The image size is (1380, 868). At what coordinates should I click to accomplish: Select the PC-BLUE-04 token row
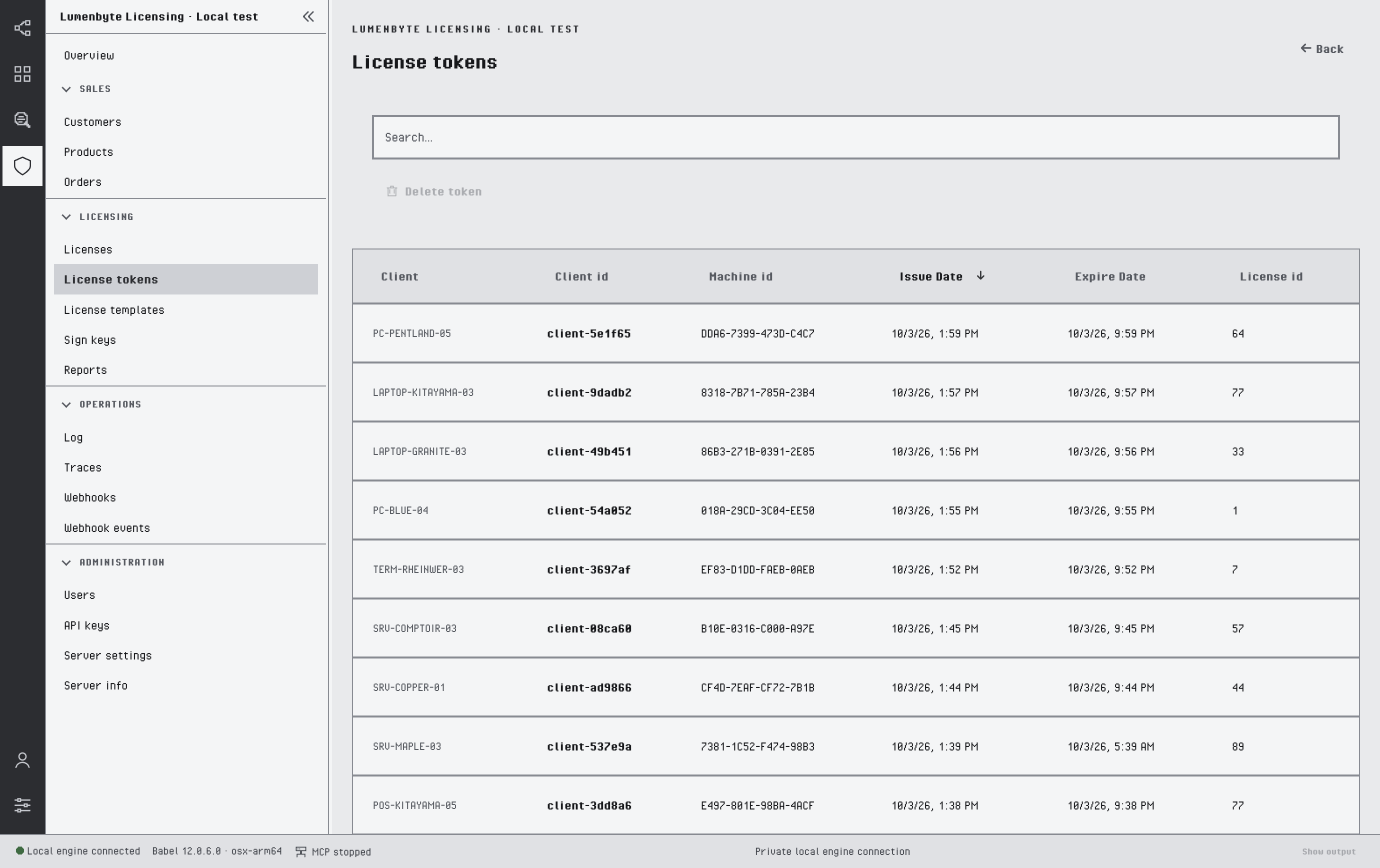click(855, 510)
